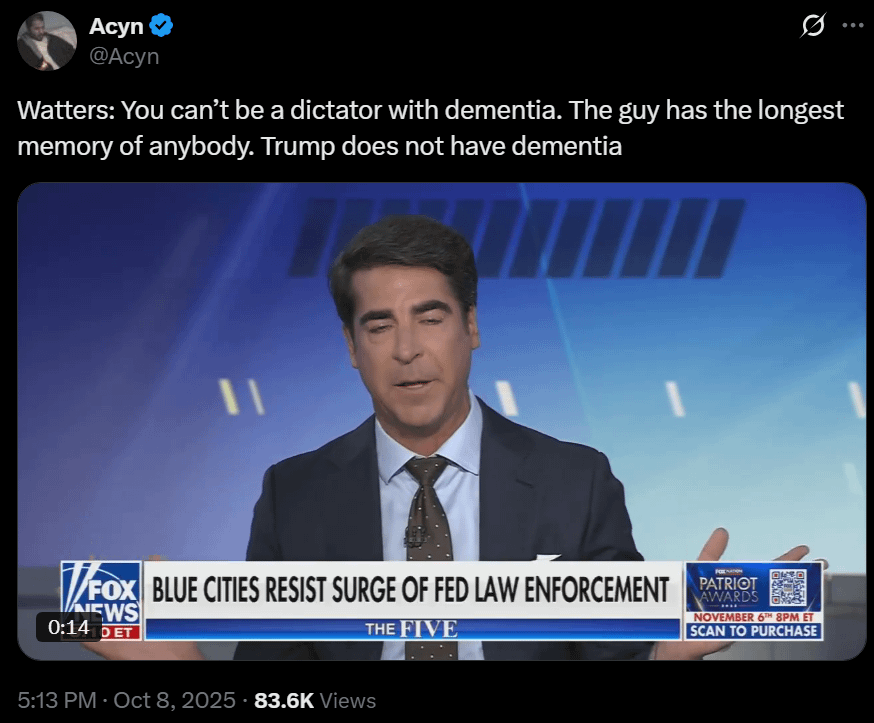Image resolution: width=874 pixels, height=723 pixels.
Task: Click The Five show title bar
Action: tap(412, 629)
